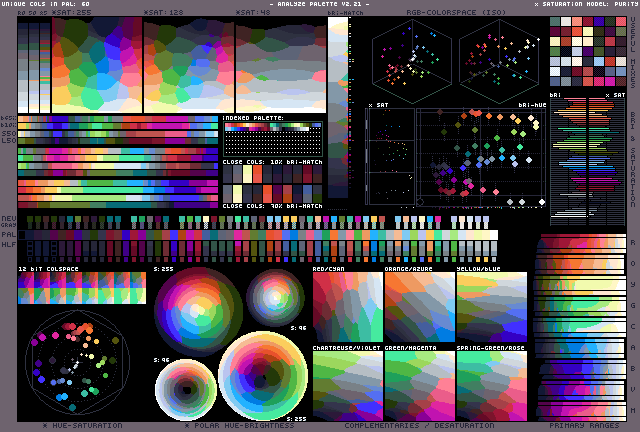The width and height of the screenshot is (640, 432).
Task: Select the vertical BRI-MATCH gradient strip
Action: coord(338,108)
